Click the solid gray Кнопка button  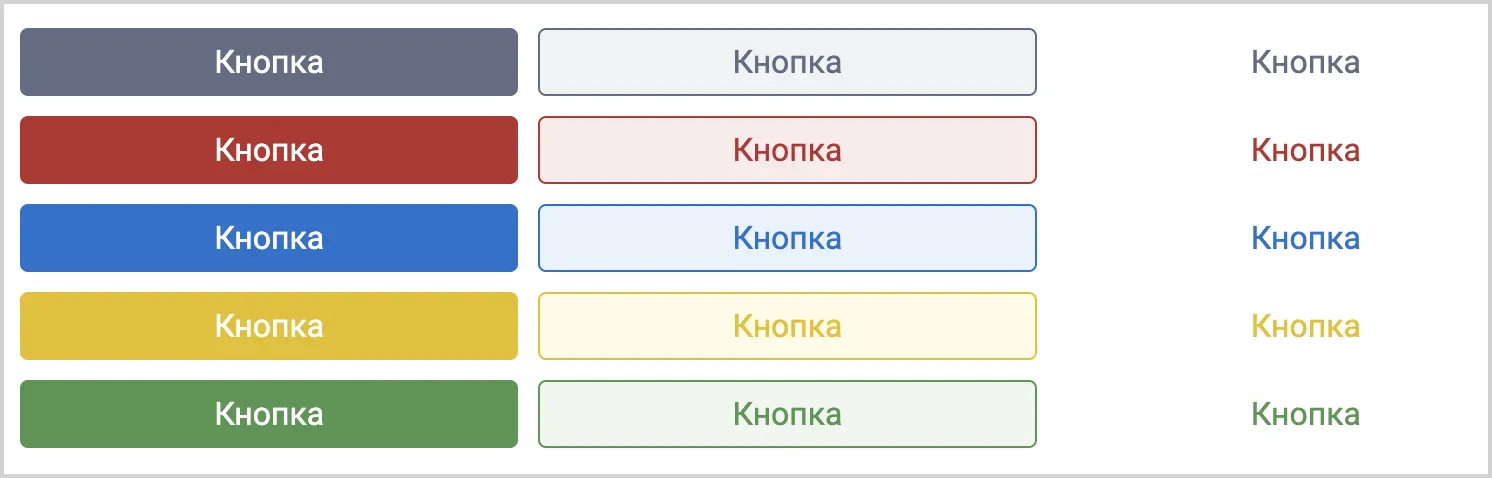(269, 62)
